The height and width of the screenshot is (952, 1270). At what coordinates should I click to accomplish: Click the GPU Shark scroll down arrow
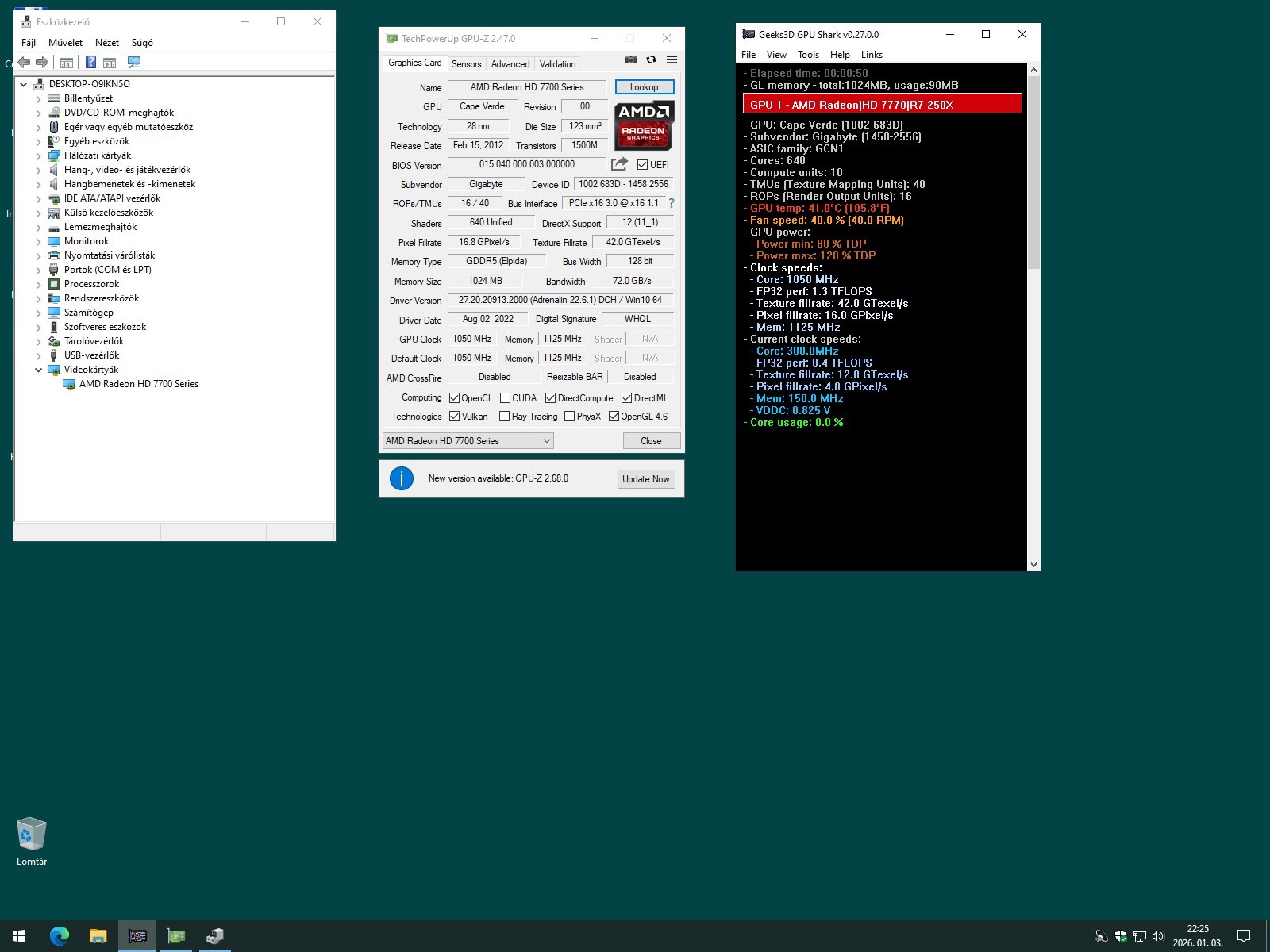pyautogui.click(x=1033, y=565)
